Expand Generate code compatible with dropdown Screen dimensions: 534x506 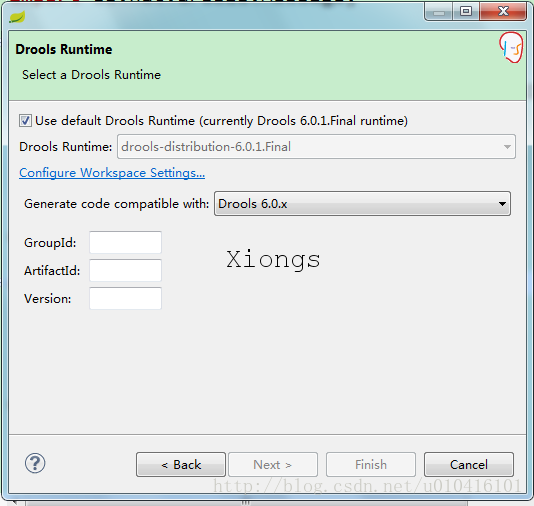362,204
